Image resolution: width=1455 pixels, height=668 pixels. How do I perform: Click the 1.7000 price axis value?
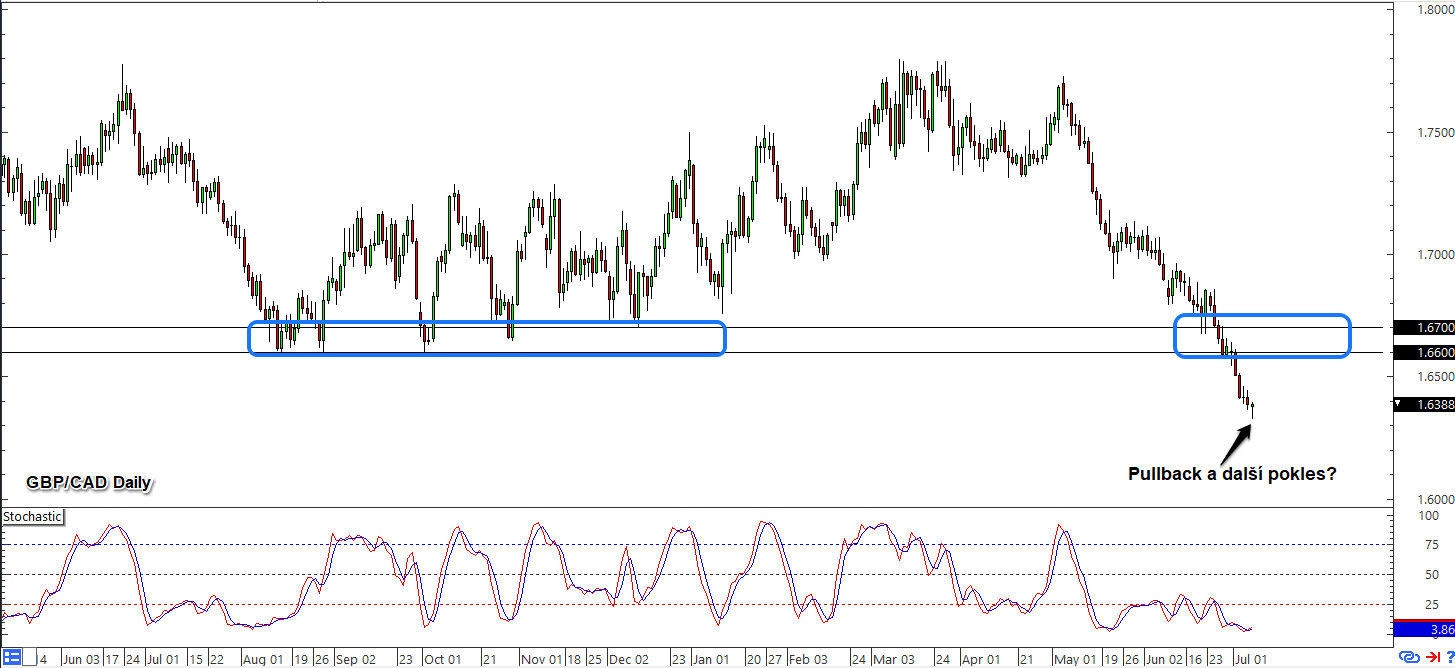tap(1436, 255)
